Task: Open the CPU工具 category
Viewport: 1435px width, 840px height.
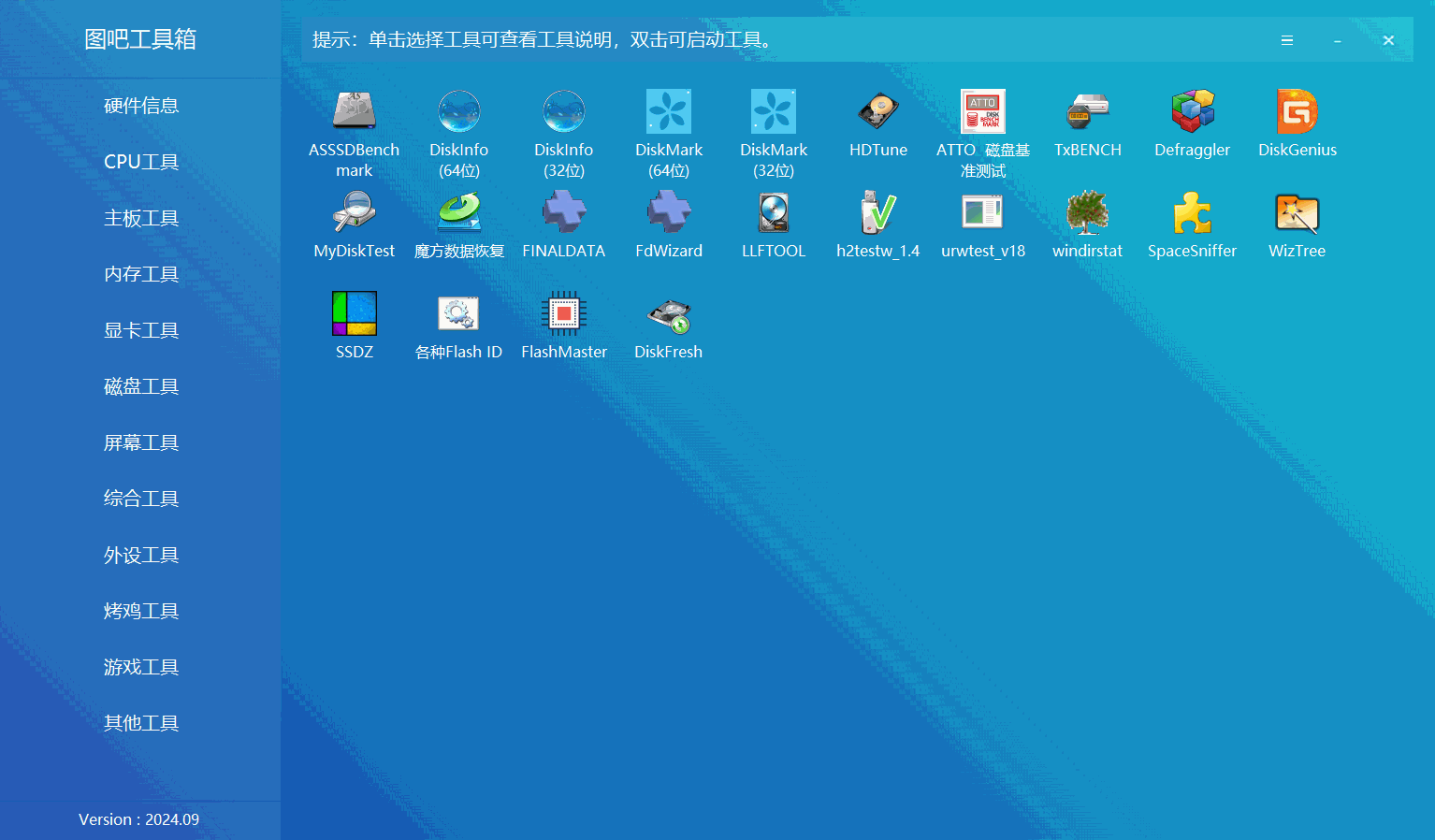Action: tap(141, 162)
